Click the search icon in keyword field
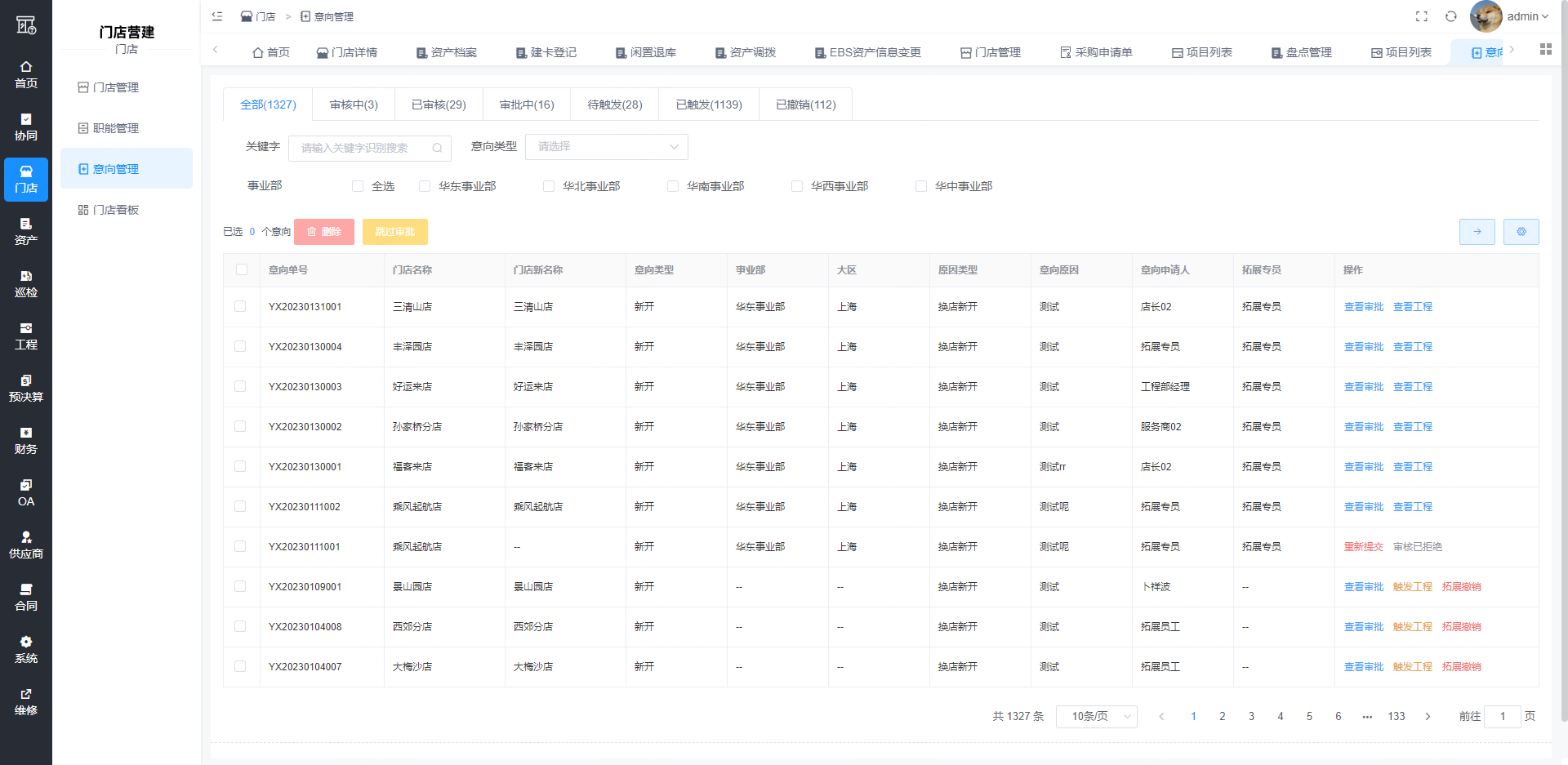 pos(437,148)
